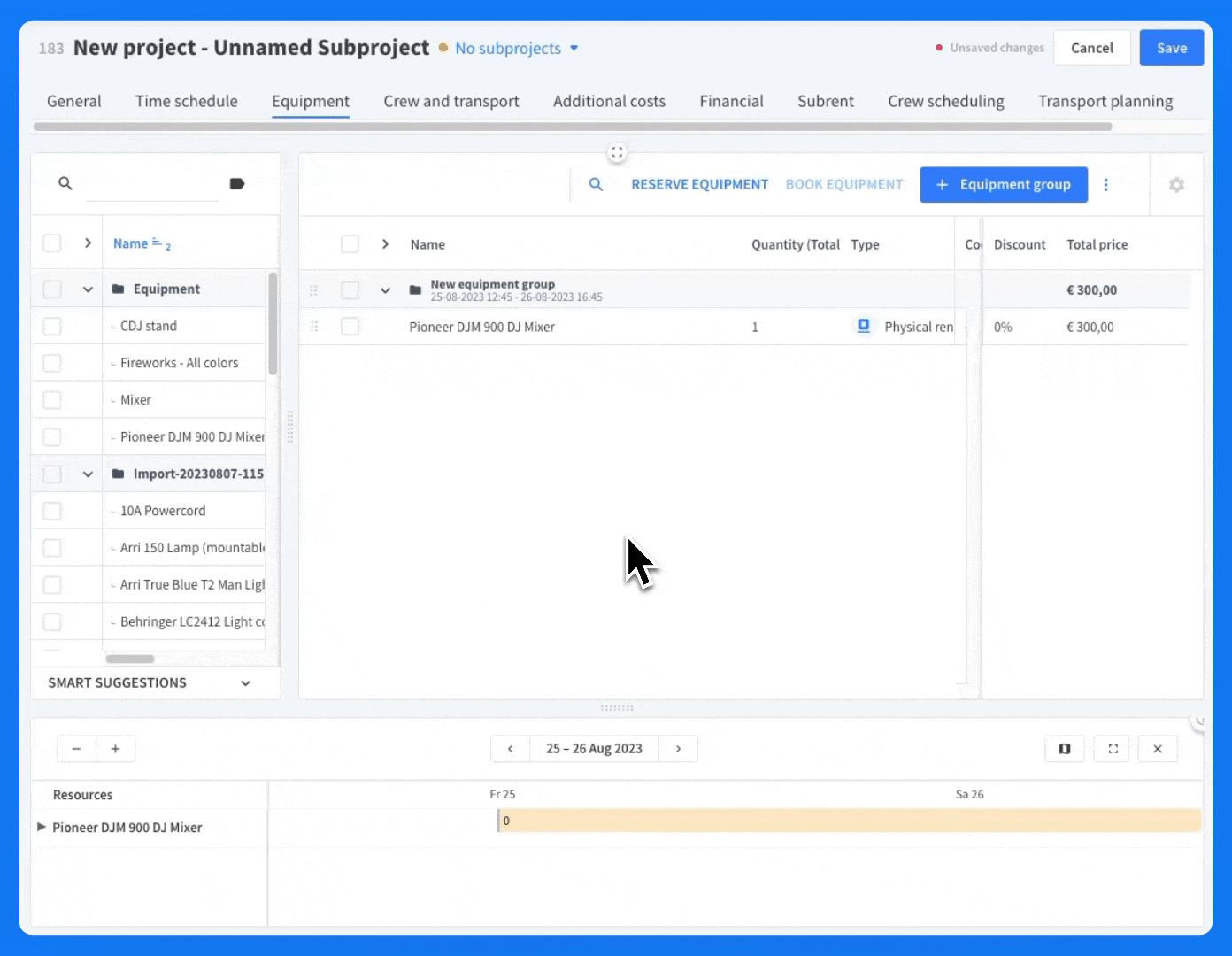Image resolution: width=1232 pixels, height=956 pixels.
Task: Switch to the Time schedule tab
Action: [187, 101]
